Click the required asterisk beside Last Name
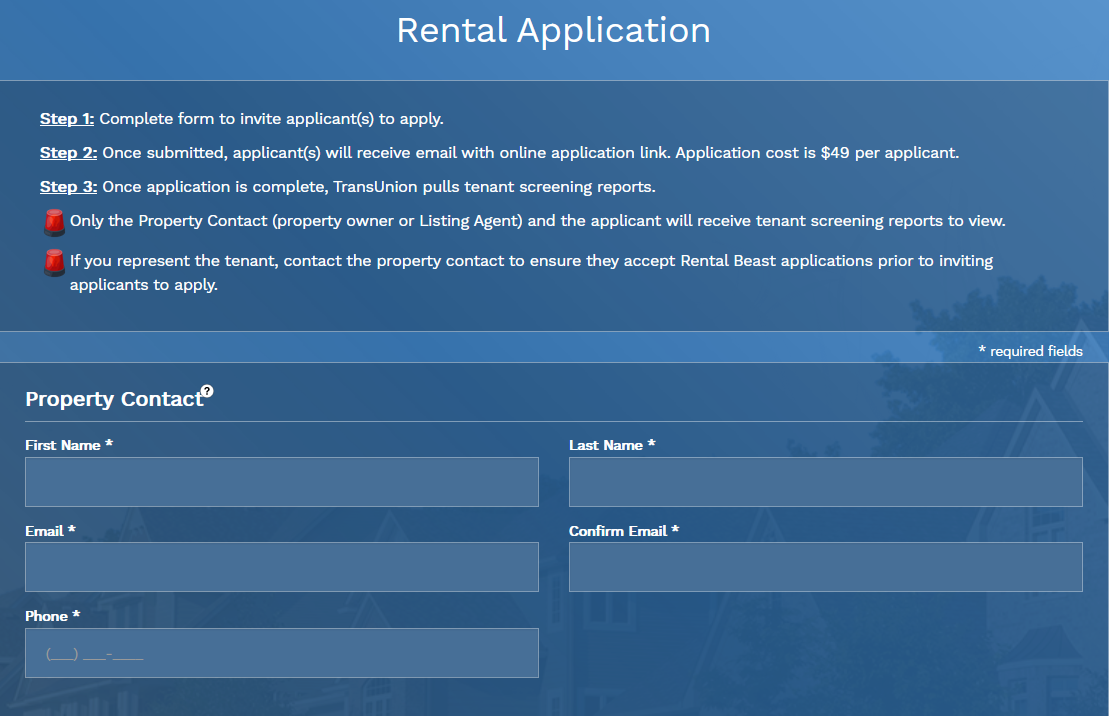Viewport: 1109px width, 716px height. [x=652, y=444]
